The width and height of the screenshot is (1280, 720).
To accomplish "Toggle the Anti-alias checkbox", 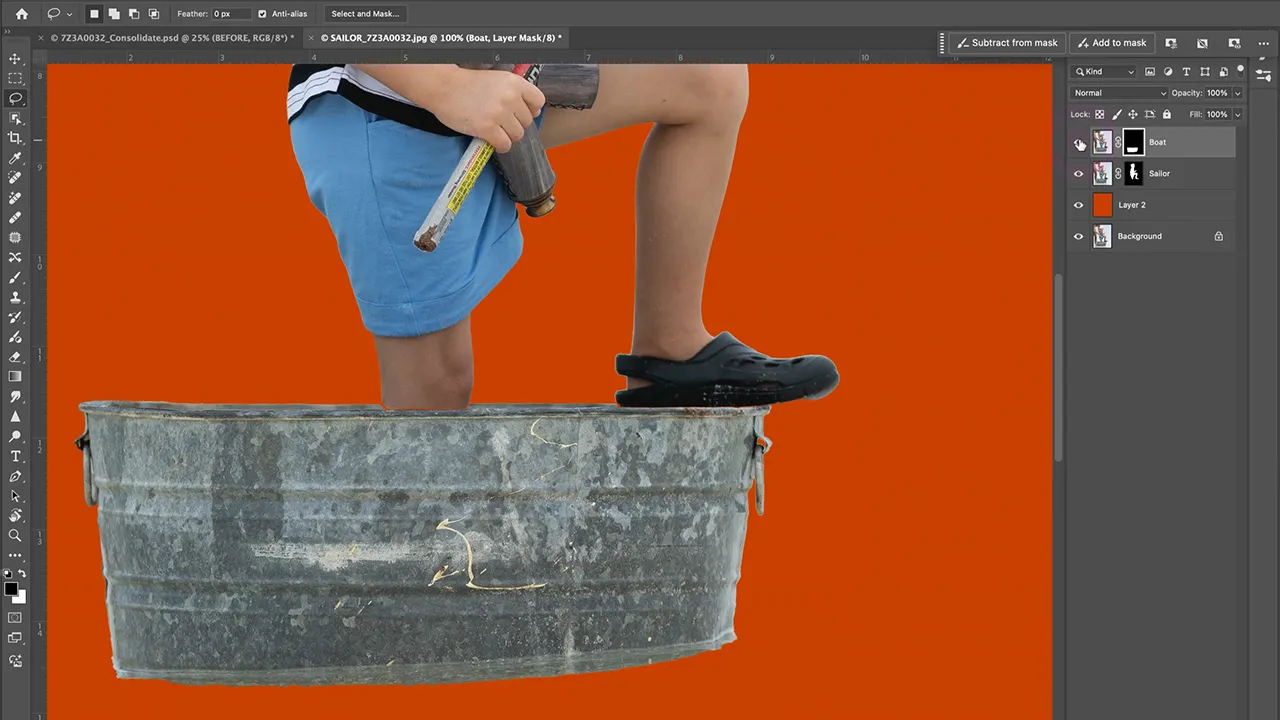I will click(x=262, y=14).
